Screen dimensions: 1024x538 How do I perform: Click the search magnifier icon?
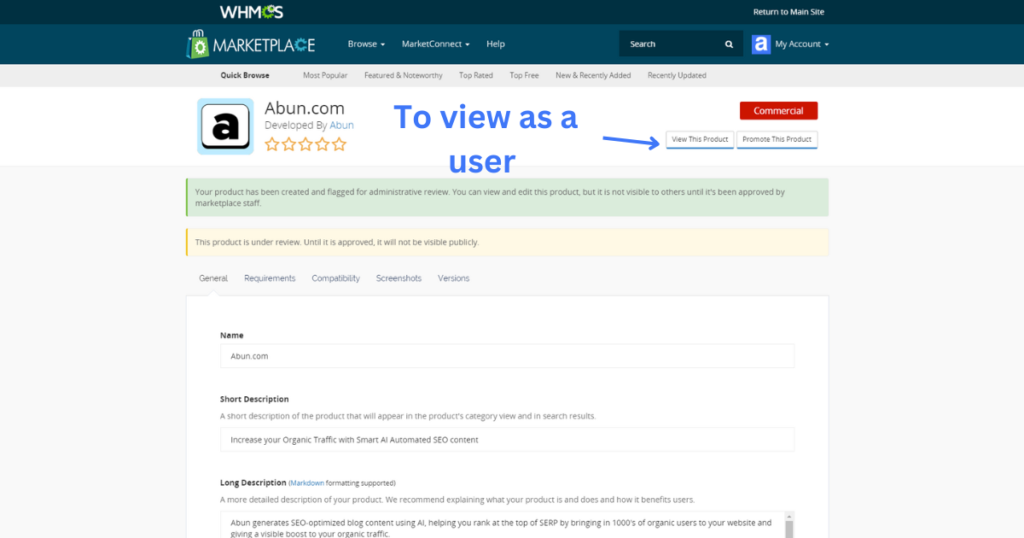pos(729,44)
